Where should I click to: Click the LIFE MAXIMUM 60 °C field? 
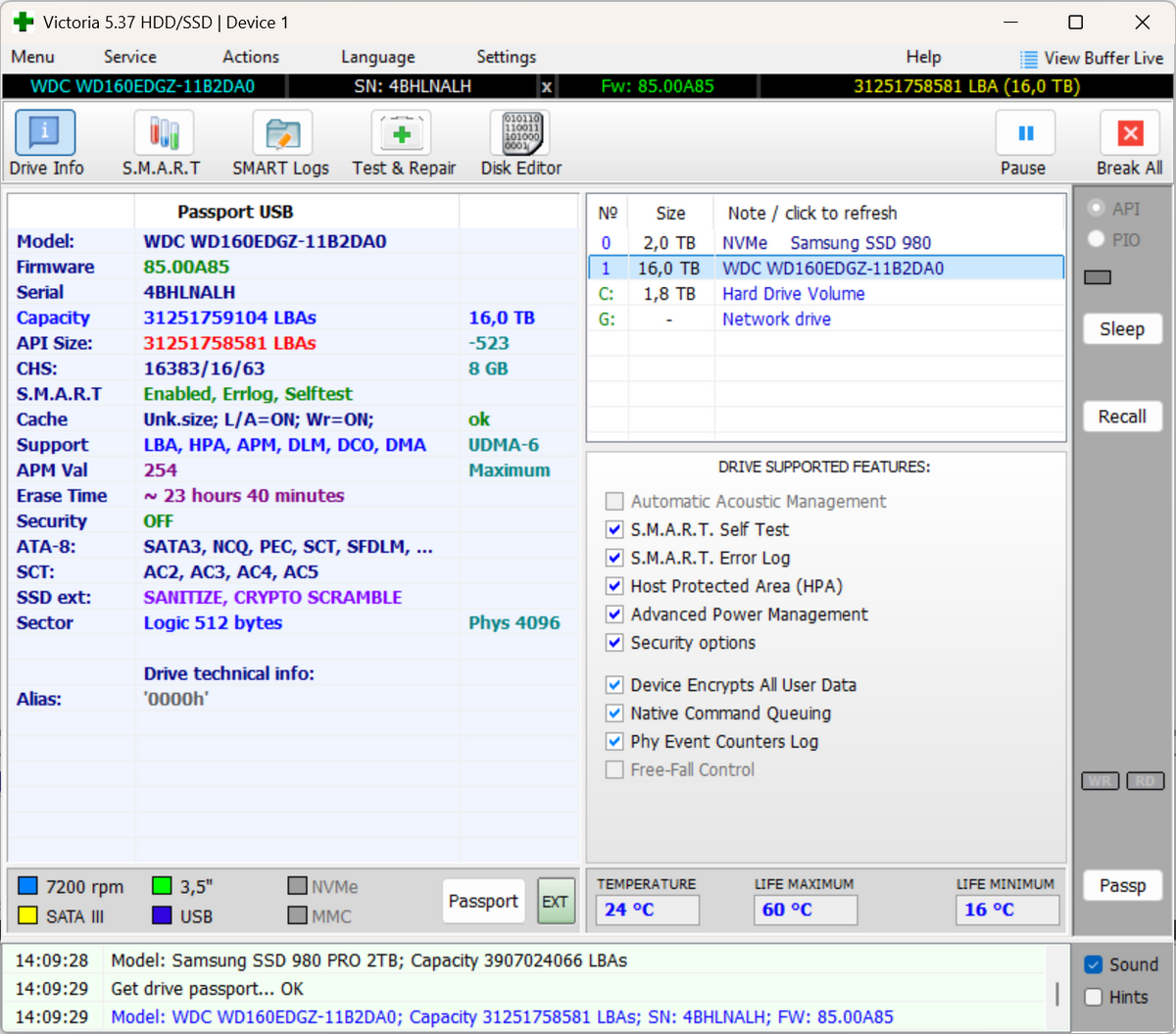(806, 910)
